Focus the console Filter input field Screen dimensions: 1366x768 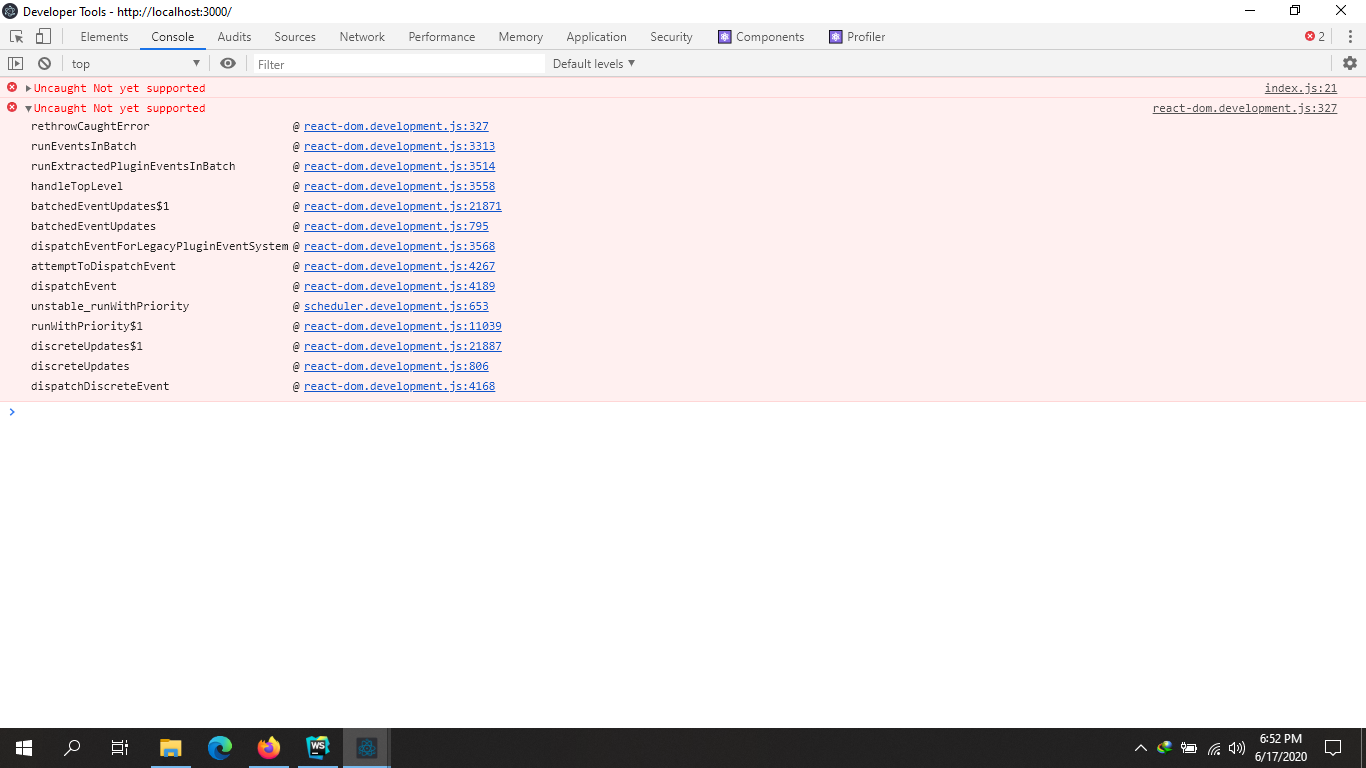(398, 63)
